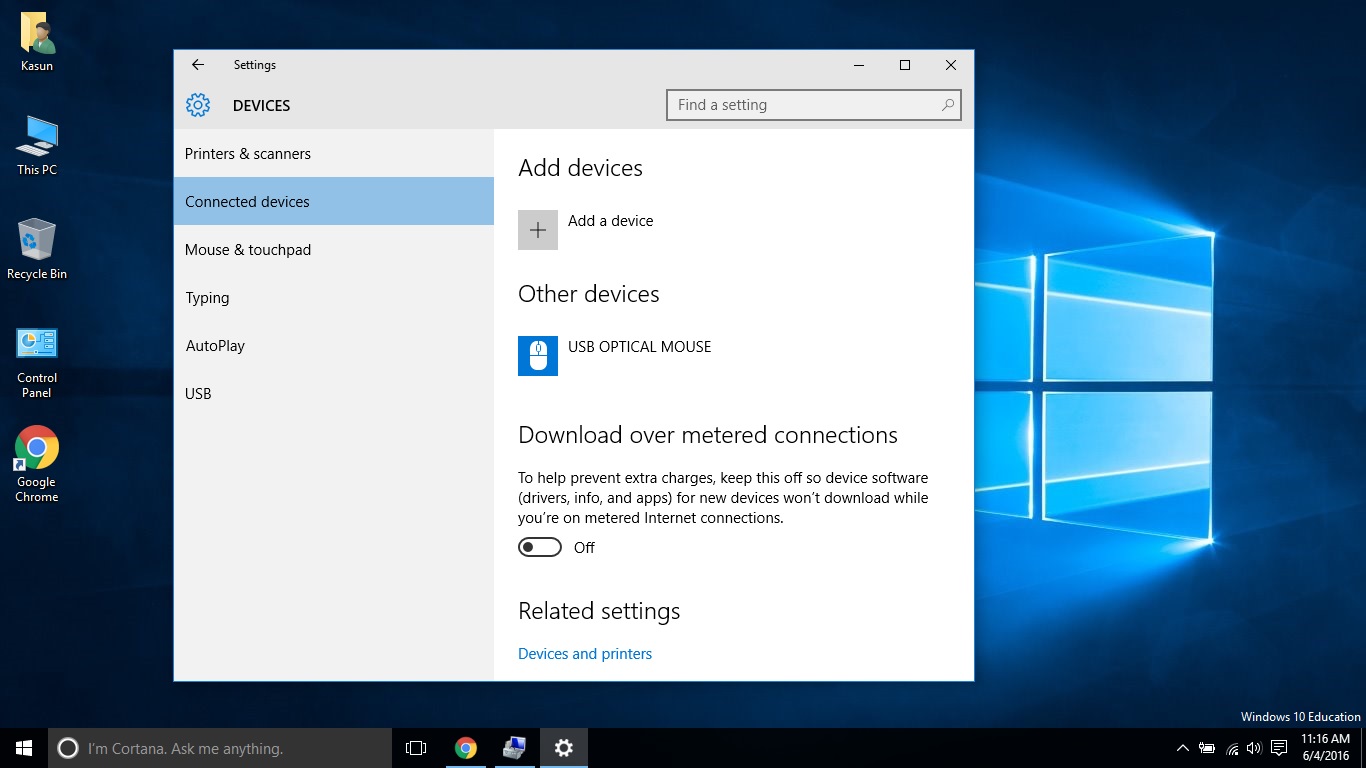Click the back arrow in Settings
The image size is (1366, 768).
click(x=198, y=65)
